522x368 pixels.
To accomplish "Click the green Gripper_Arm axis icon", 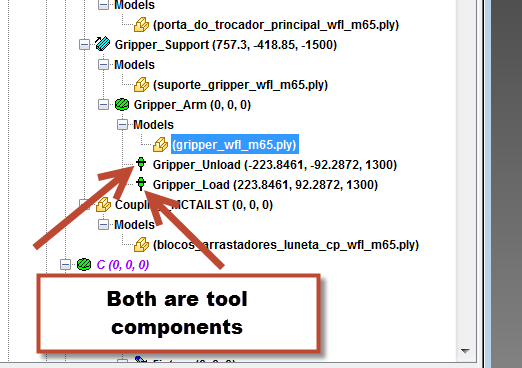I will 122,105.
